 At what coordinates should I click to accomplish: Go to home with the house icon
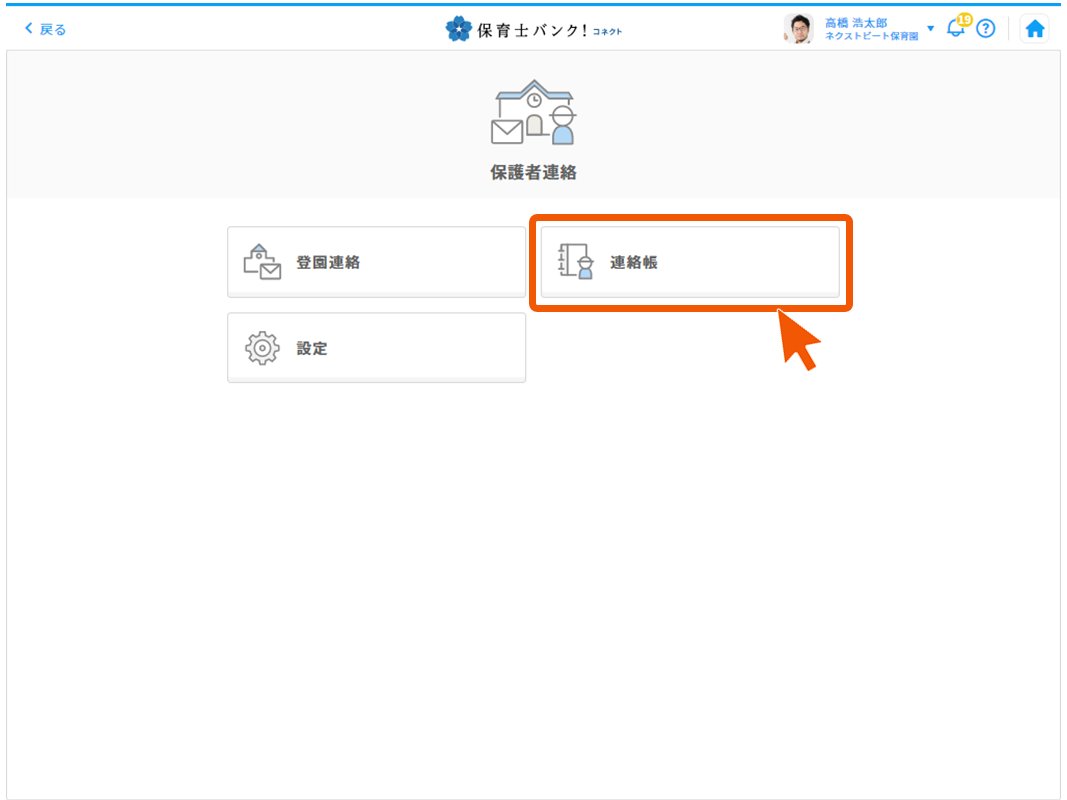pos(1035,29)
